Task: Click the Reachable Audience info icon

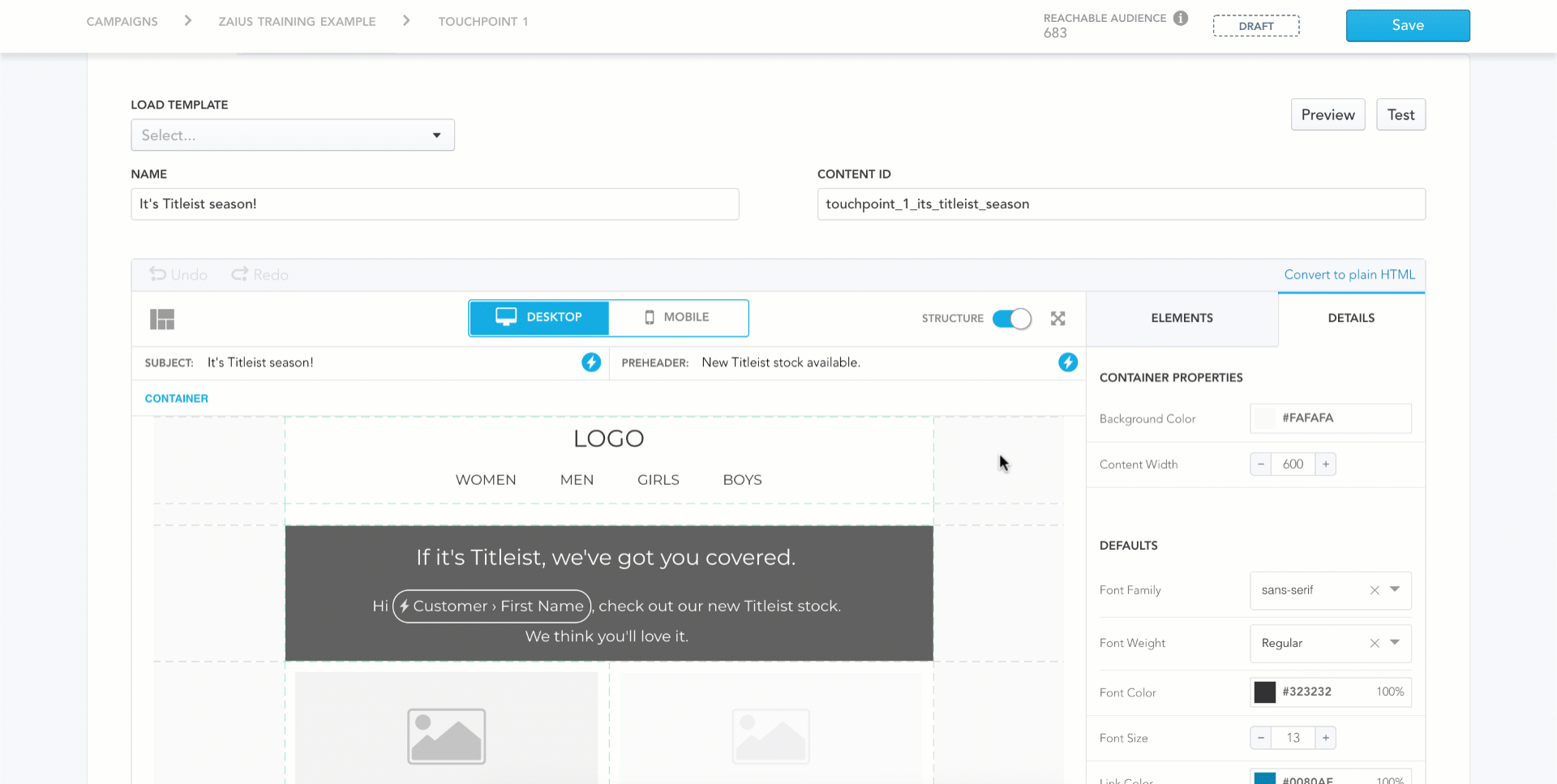Action: pyautogui.click(x=1181, y=18)
